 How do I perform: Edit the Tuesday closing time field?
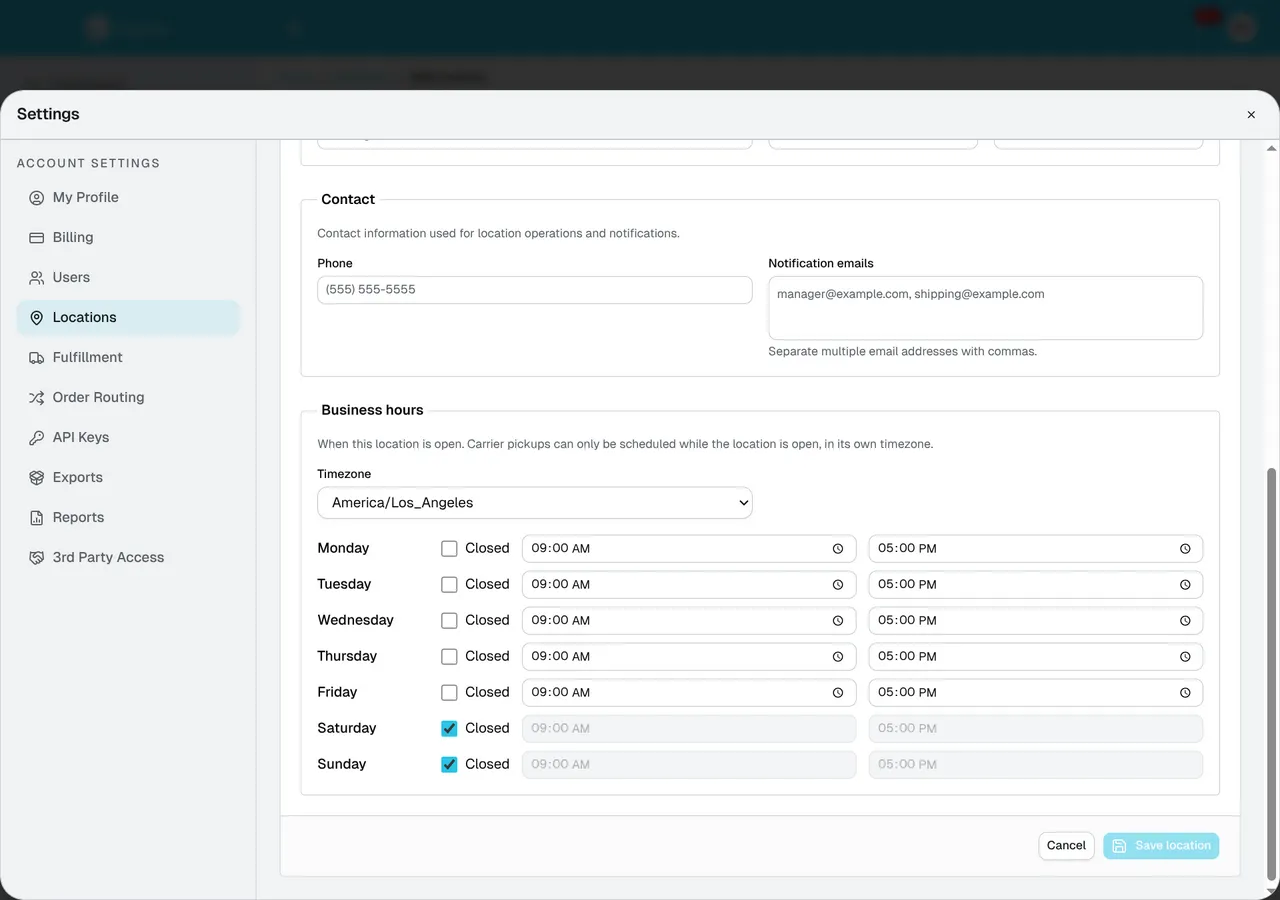[x=1036, y=585]
